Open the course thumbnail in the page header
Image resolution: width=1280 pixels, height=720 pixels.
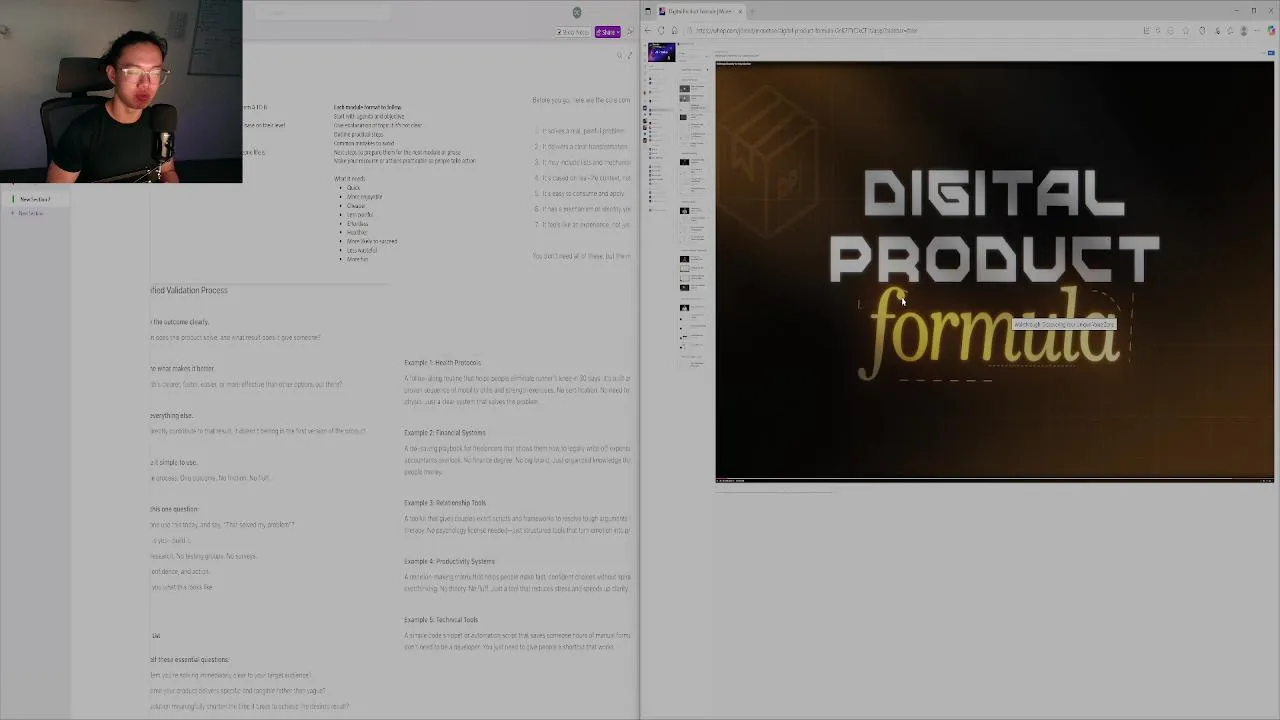[x=661, y=53]
